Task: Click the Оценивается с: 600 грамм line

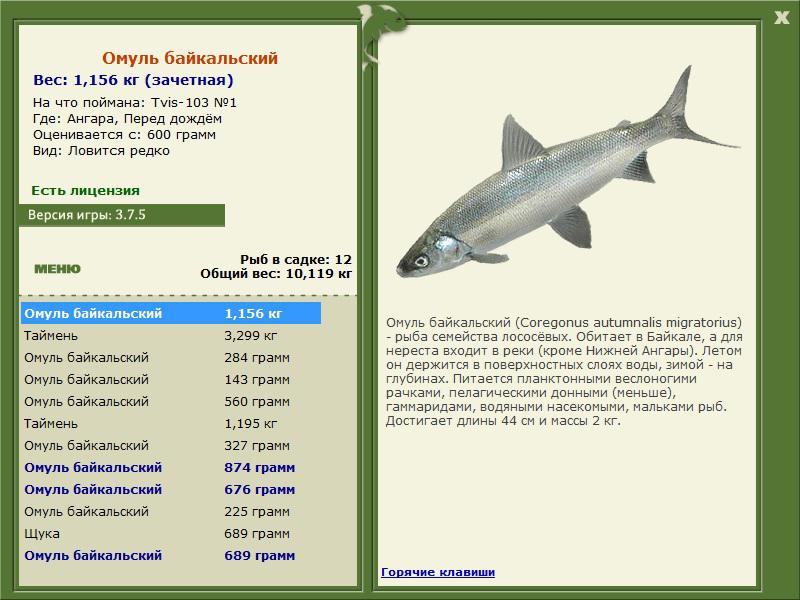Action: coord(124,135)
